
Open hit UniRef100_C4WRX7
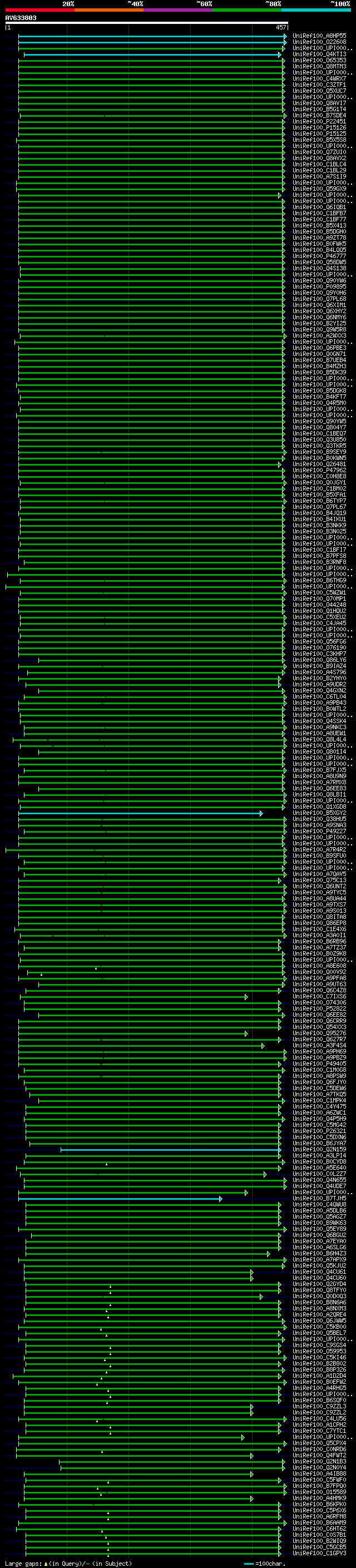(319, 78)
